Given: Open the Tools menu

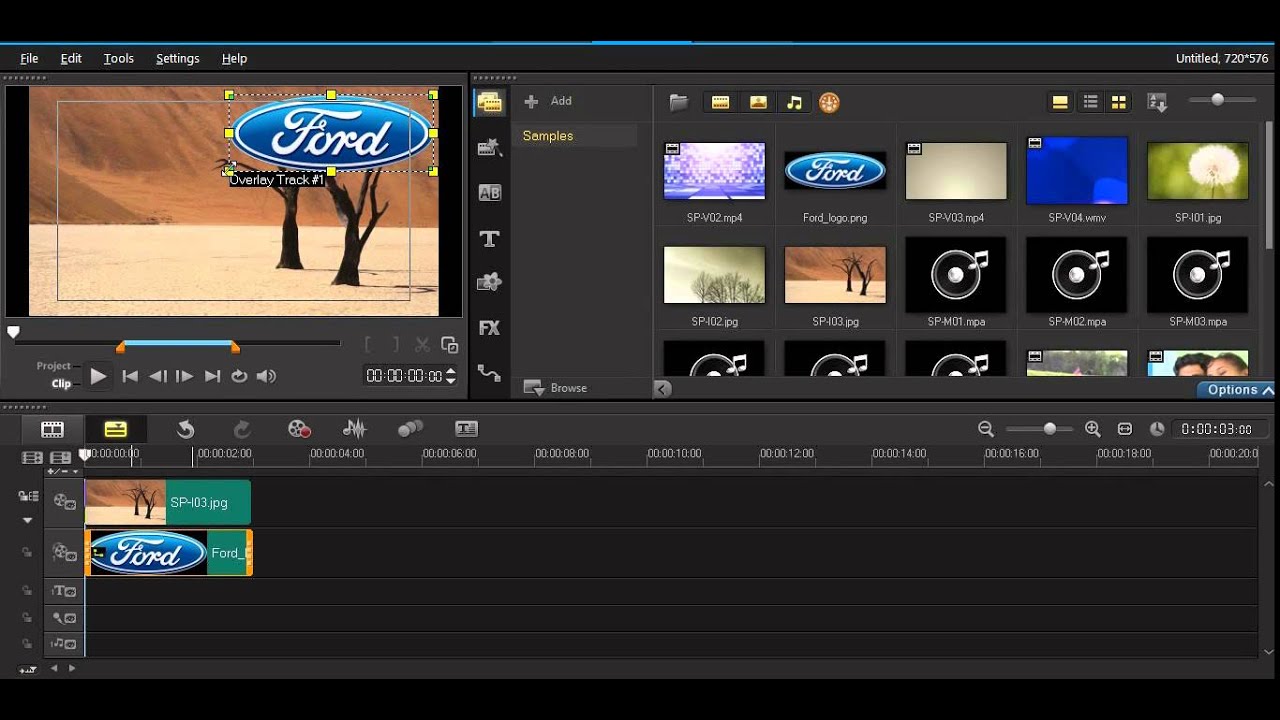Looking at the screenshot, I should tap(118, 58).
